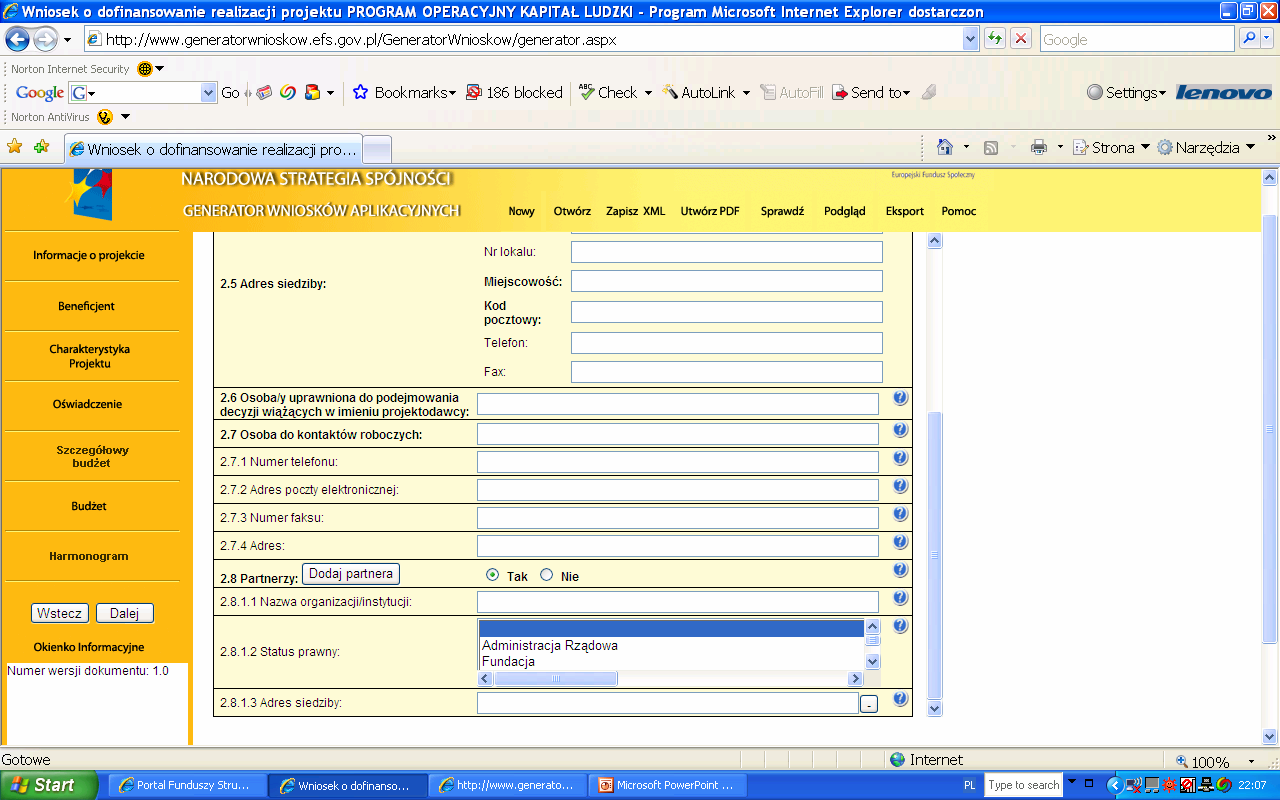Image resolution: width=1280 pixels, height=800 pixels.
Task: Expand the Narzędzia menu dropdown
Action: [x=1250, y=147]
